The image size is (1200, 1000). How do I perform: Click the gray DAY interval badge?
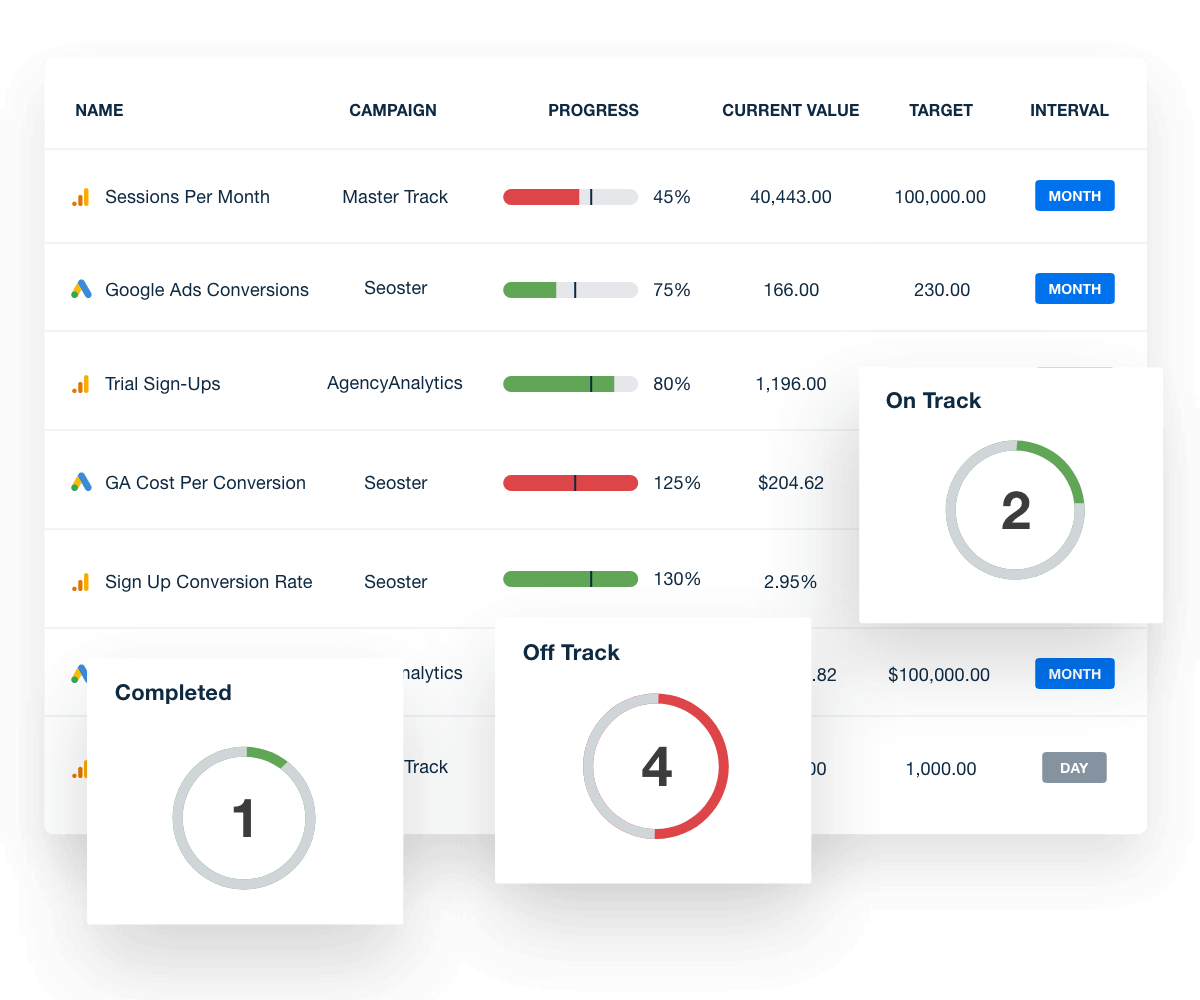pos(1074,768)
